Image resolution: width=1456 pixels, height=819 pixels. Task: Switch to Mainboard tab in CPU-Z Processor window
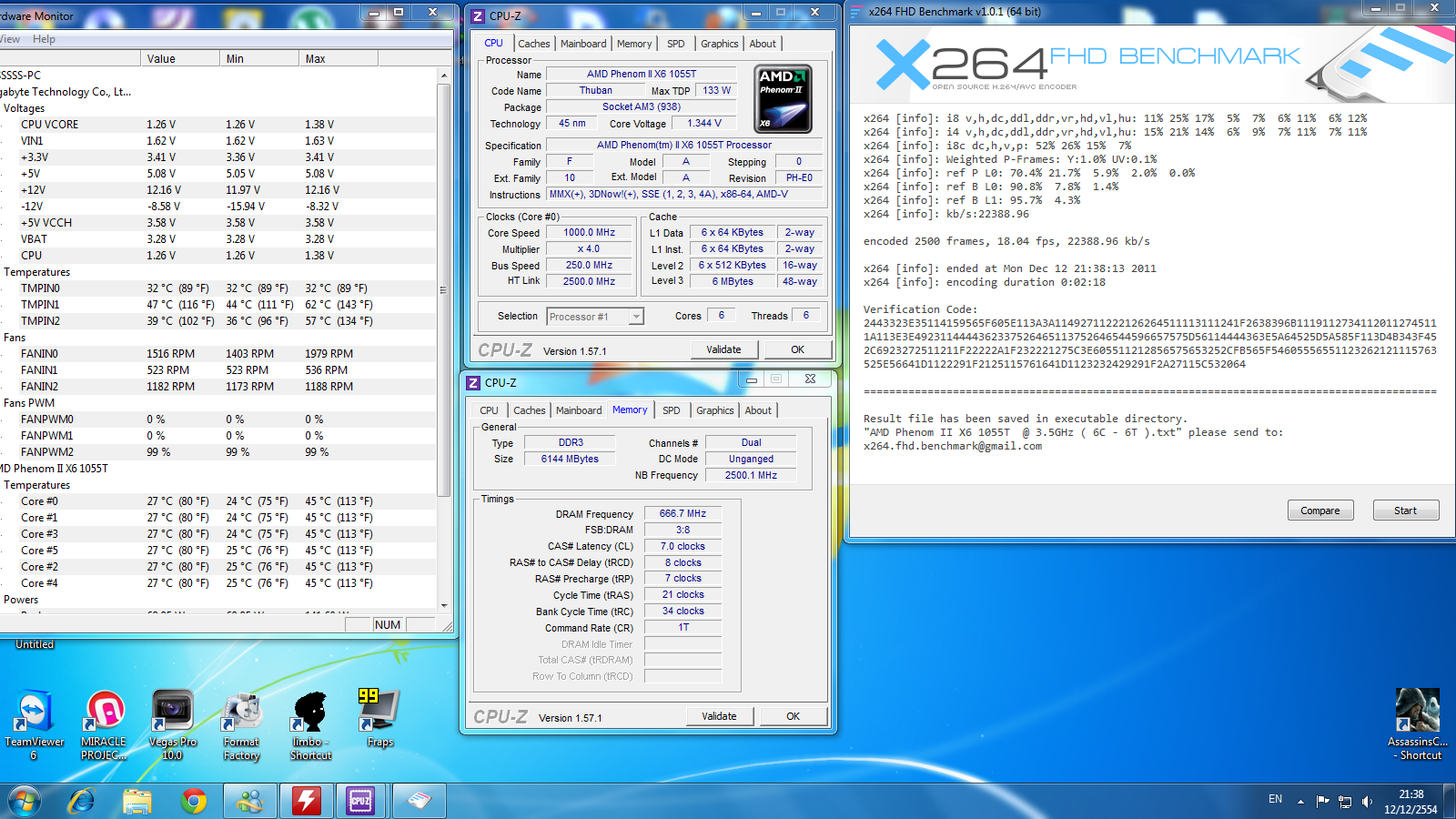583,44
